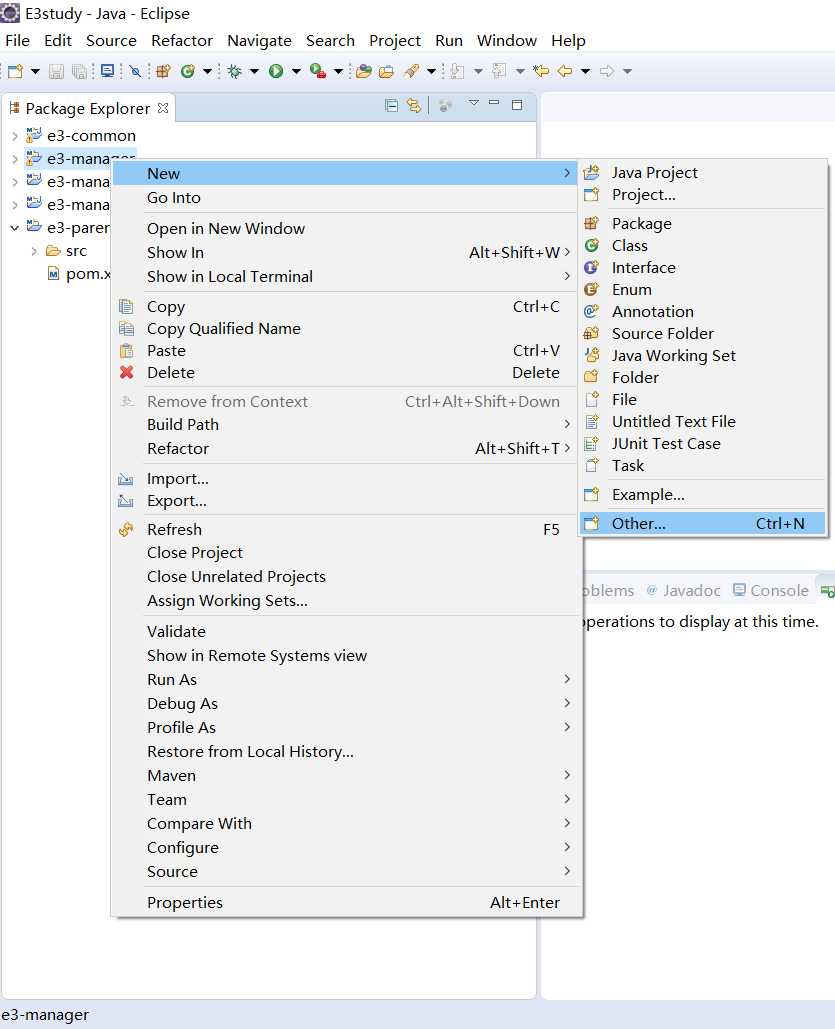Collapse the e3-parent project node
835x1029 pixels.
point(14,228)
